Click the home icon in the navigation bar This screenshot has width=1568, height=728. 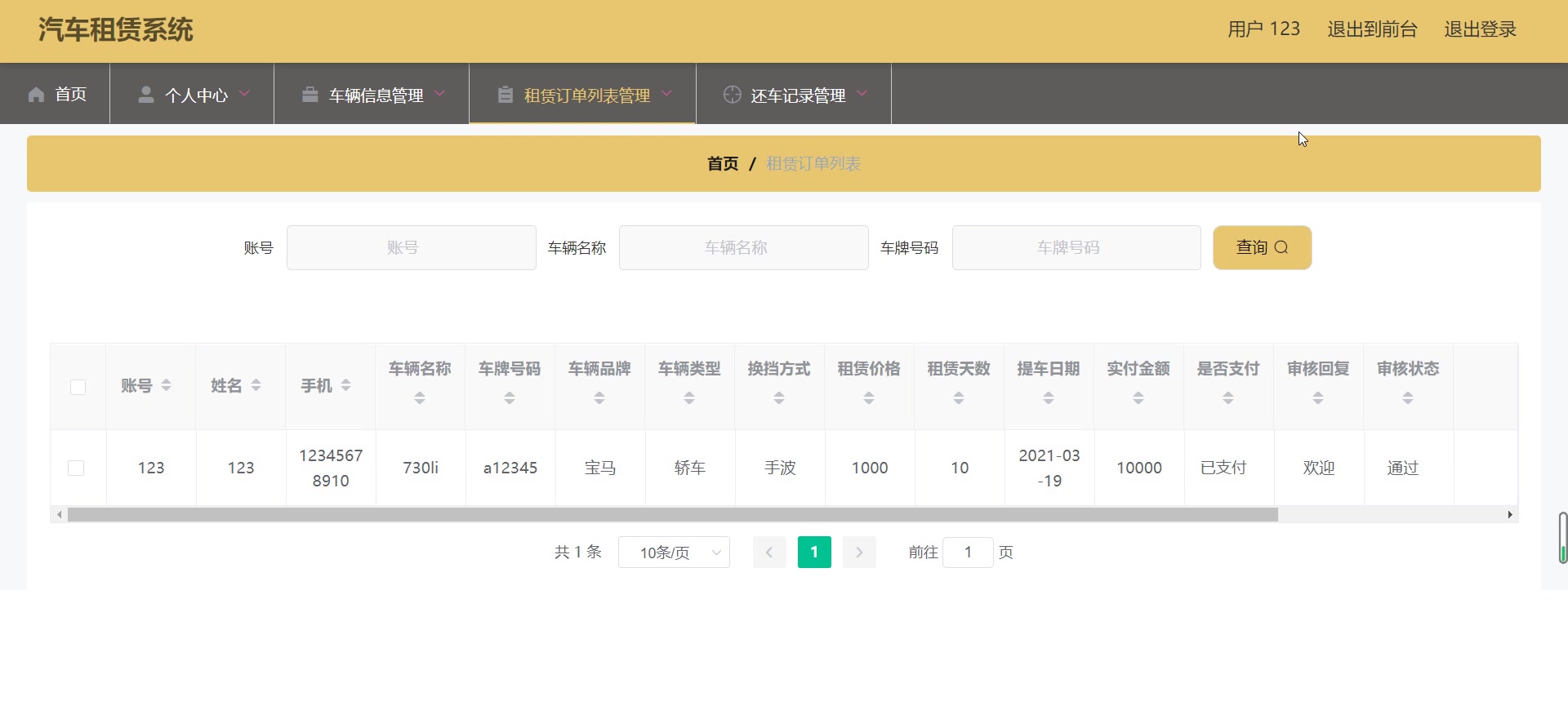click(x=36, y=95)
